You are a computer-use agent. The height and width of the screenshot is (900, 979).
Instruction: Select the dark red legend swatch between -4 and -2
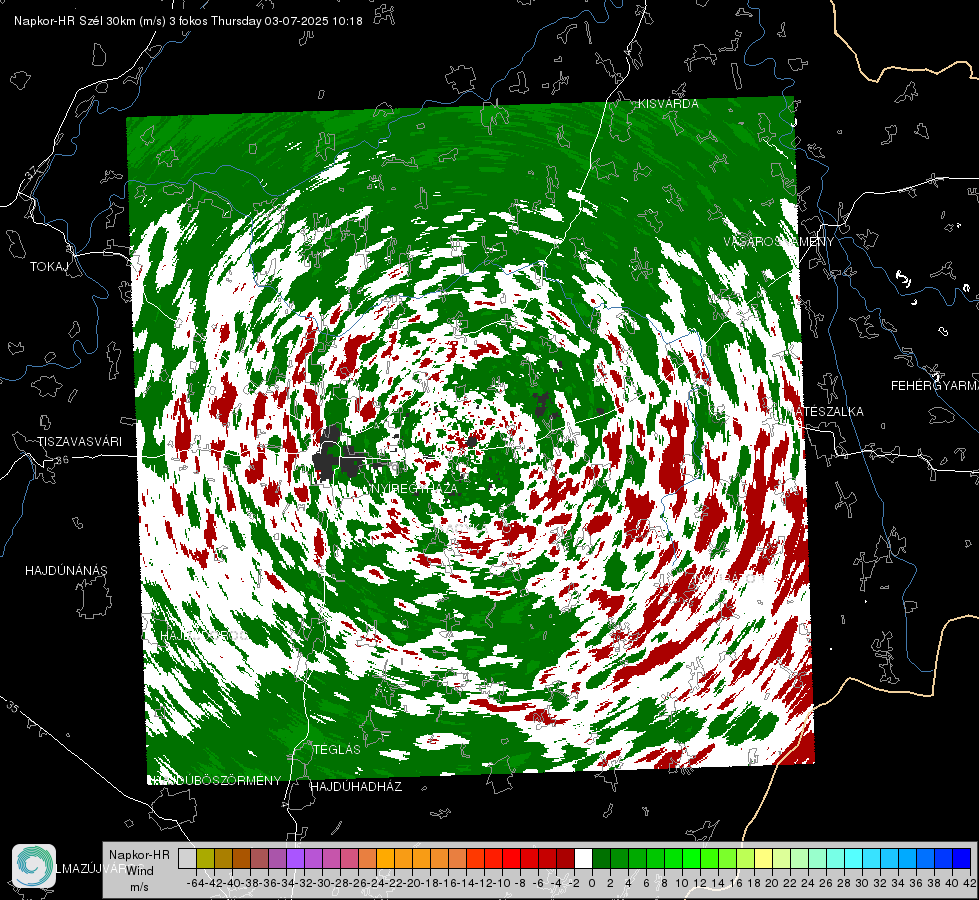(x=565, y=859)
